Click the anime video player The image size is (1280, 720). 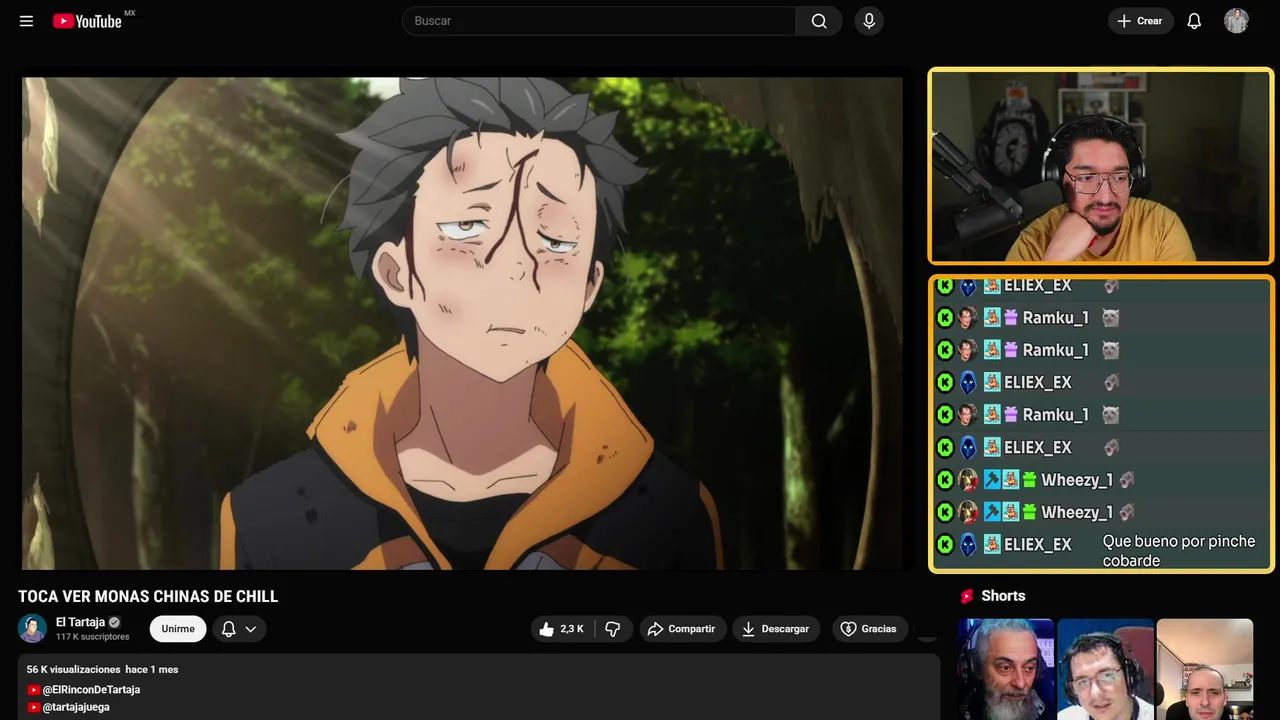coord(462,323)
